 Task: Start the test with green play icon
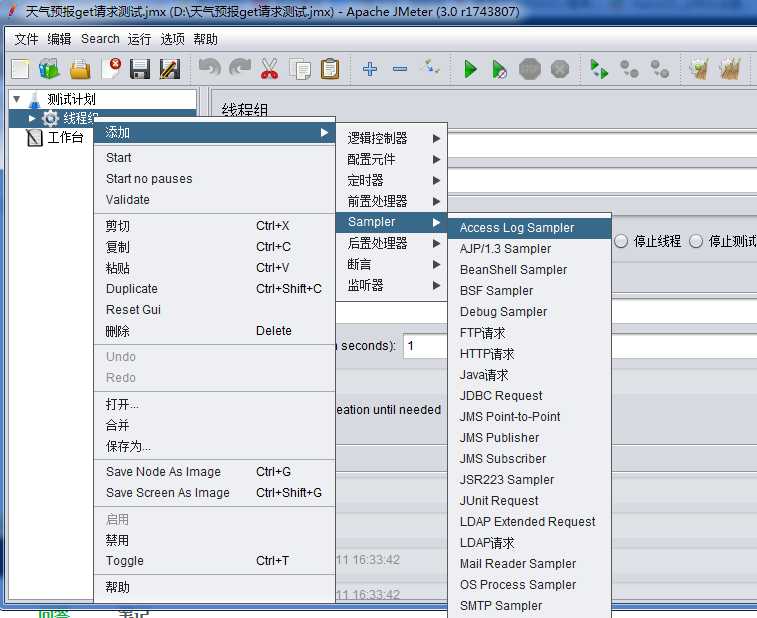pyautogui.click(x=470, y=69)
